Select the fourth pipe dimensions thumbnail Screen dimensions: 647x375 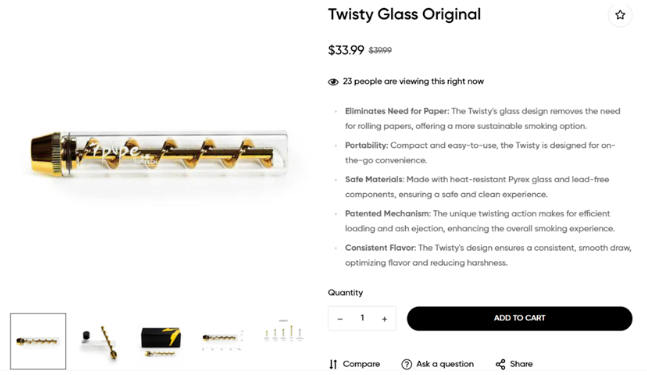point(222,340)
